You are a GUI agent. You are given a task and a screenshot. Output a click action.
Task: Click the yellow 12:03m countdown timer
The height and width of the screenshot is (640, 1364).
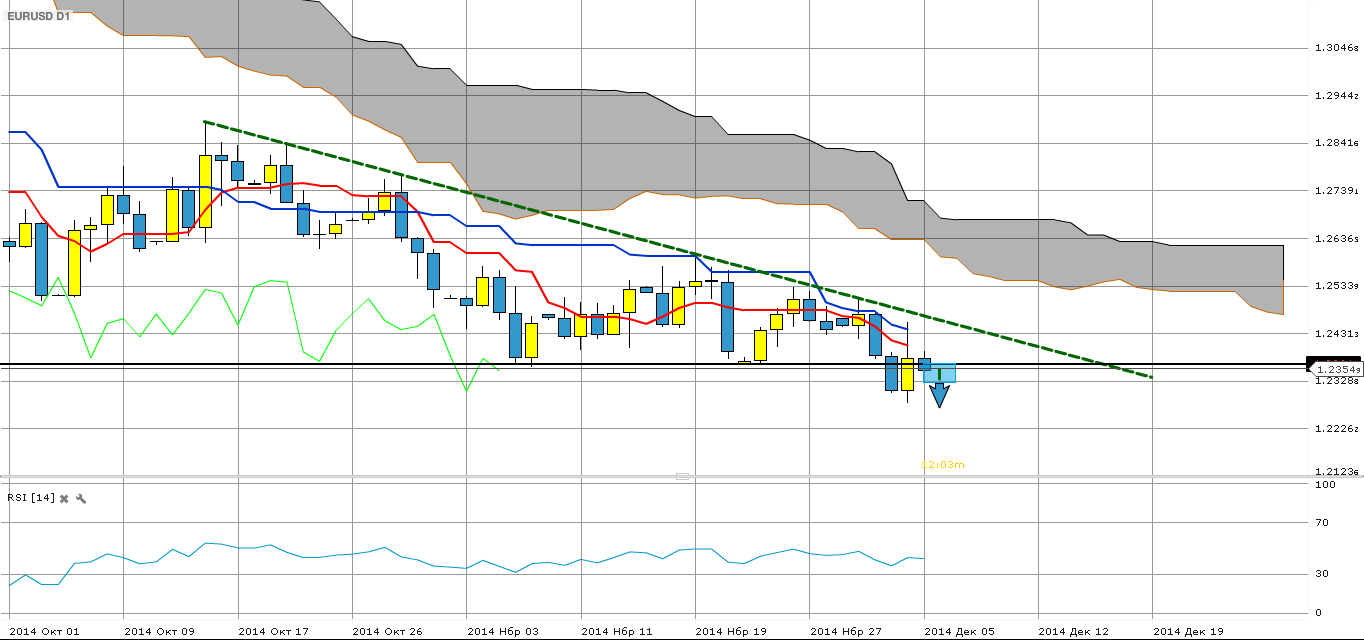pyautogui.click(x=941, y=465)
